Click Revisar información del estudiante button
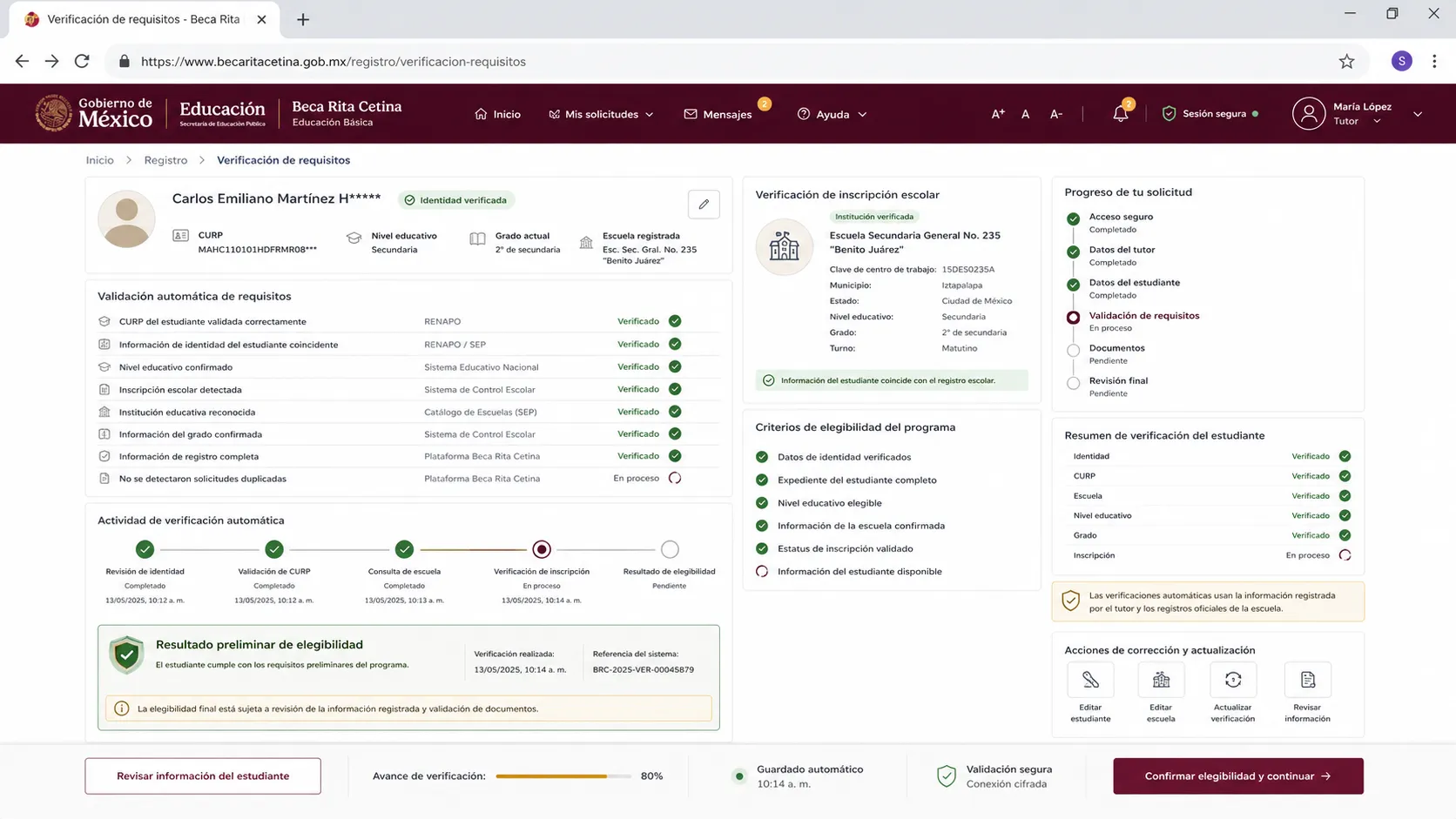 (203, 775)
